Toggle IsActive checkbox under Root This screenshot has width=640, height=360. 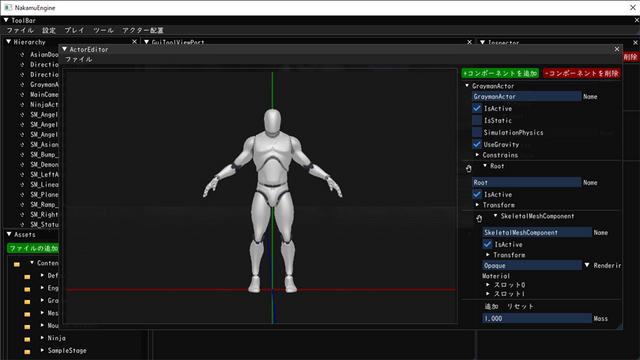[x=477, y=194]
